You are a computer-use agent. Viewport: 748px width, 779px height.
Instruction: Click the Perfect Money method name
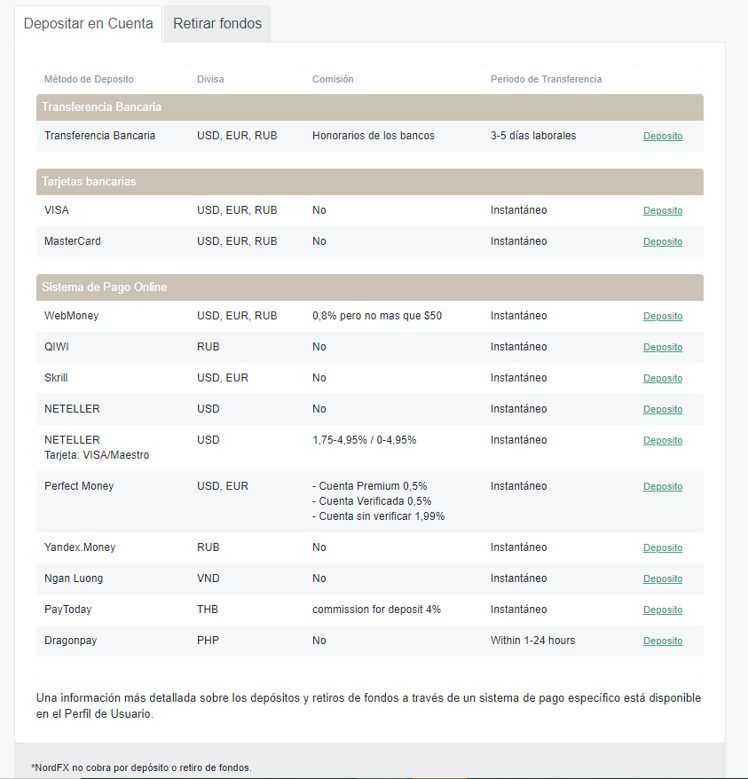(x=79, y=486)
